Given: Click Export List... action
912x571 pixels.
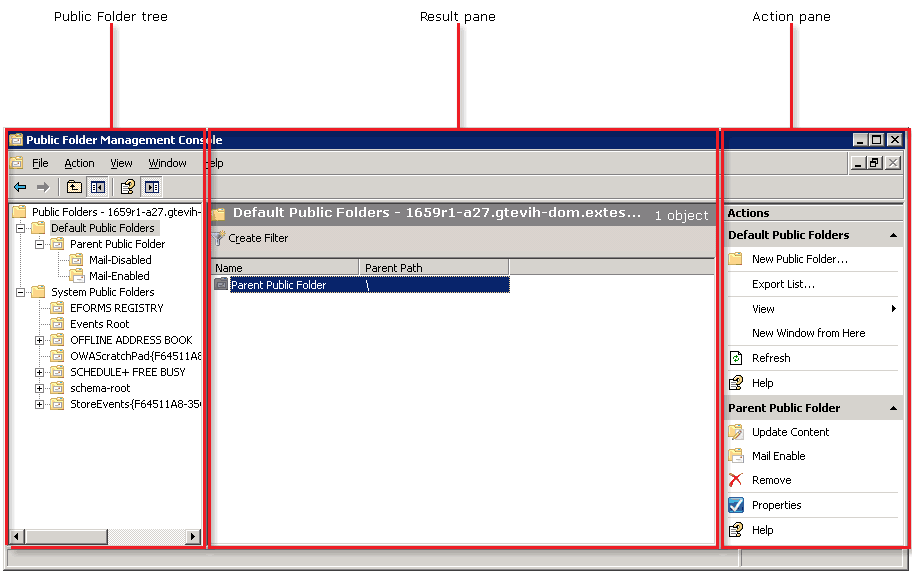Looking at the screenshot, I should tap(783, 284).
